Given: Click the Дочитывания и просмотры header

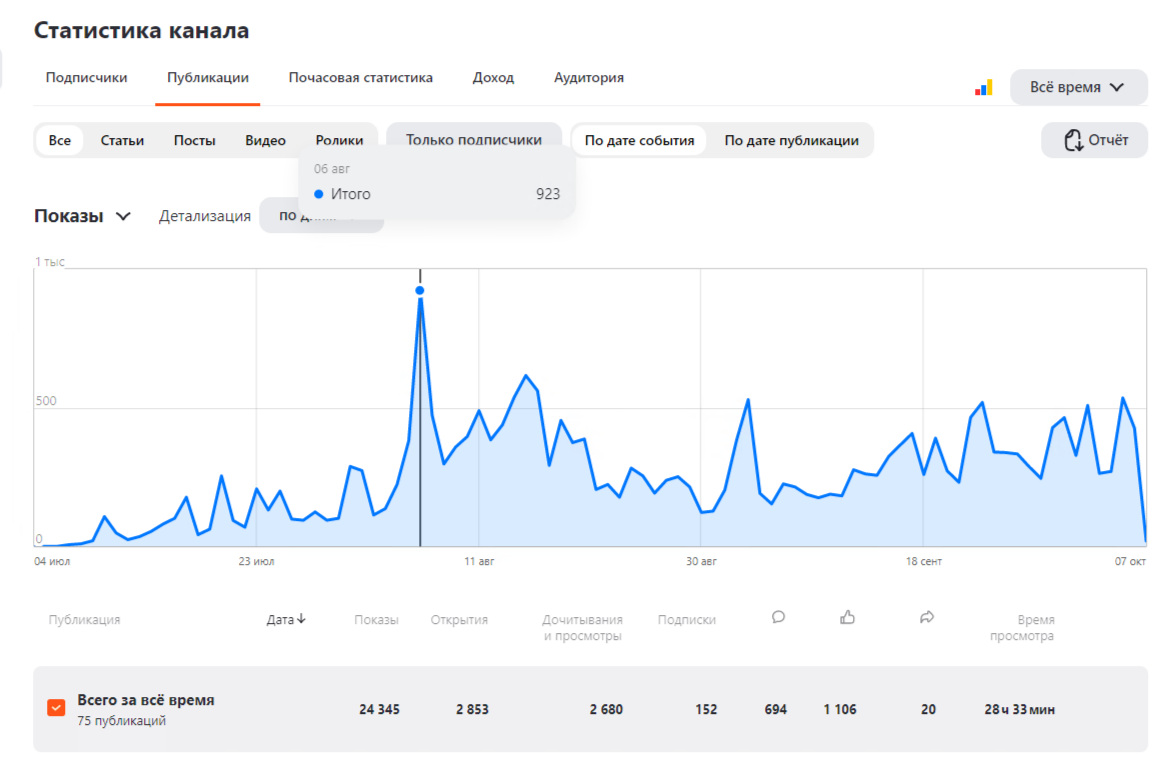Looking at the screenshot, I should point(583,628).
